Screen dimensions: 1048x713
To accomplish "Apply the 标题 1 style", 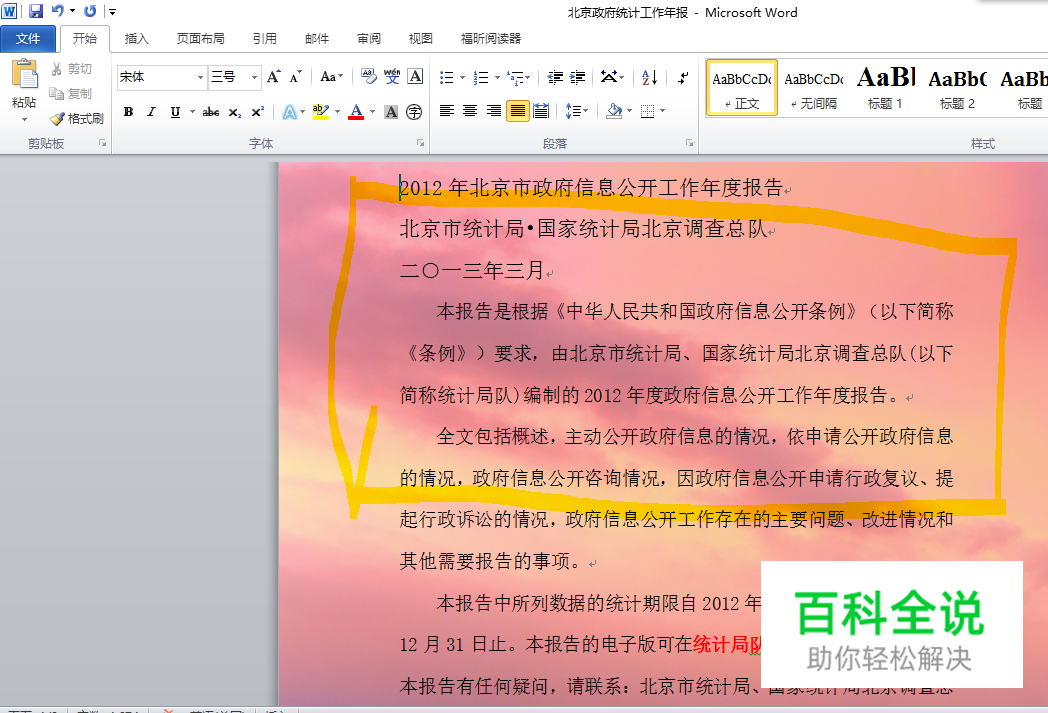I will point(886,88).
